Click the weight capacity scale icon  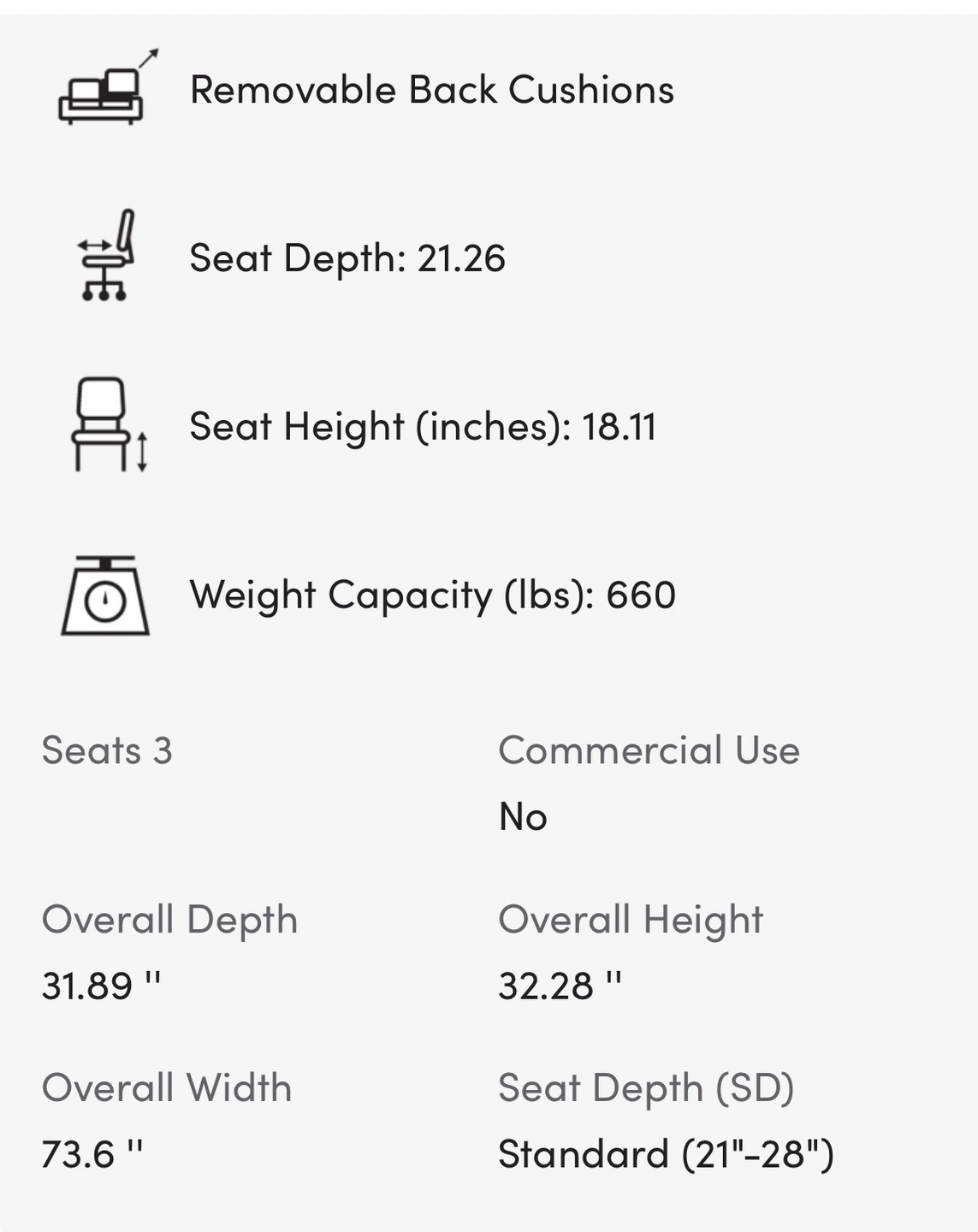pyautogui.click(x=105, y=595)
